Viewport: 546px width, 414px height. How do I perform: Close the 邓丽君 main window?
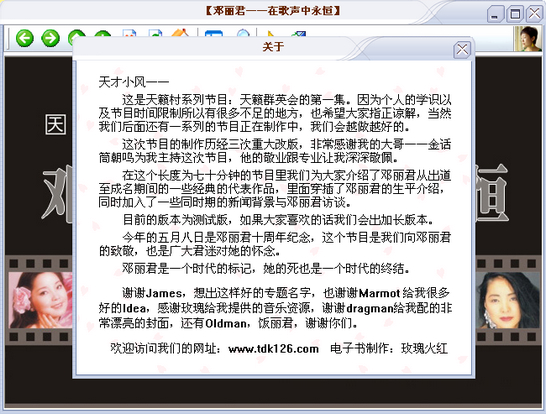(535, 14)
